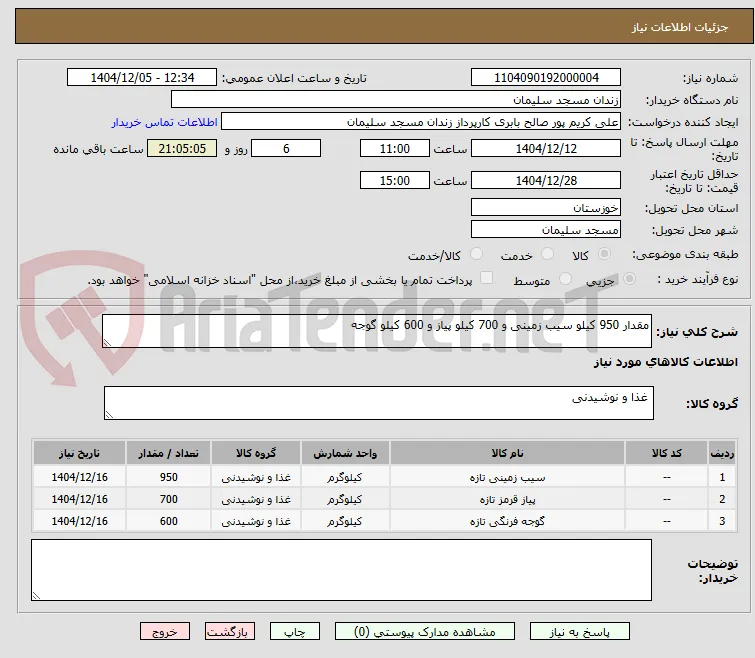Click the delivery city field مسجد سلیمان

[546, 230]
